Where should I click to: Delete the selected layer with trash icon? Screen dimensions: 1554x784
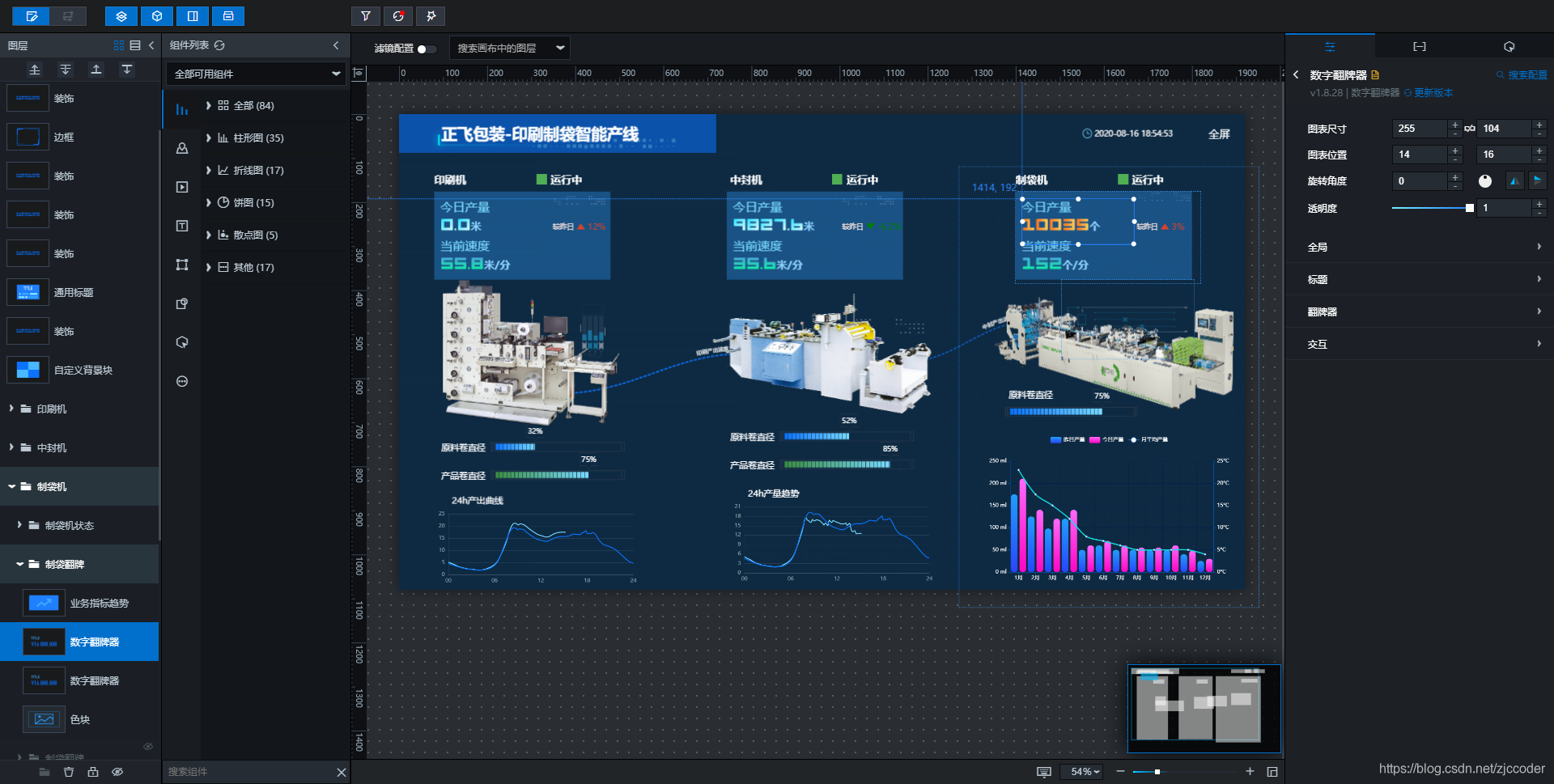coord(69,772)
